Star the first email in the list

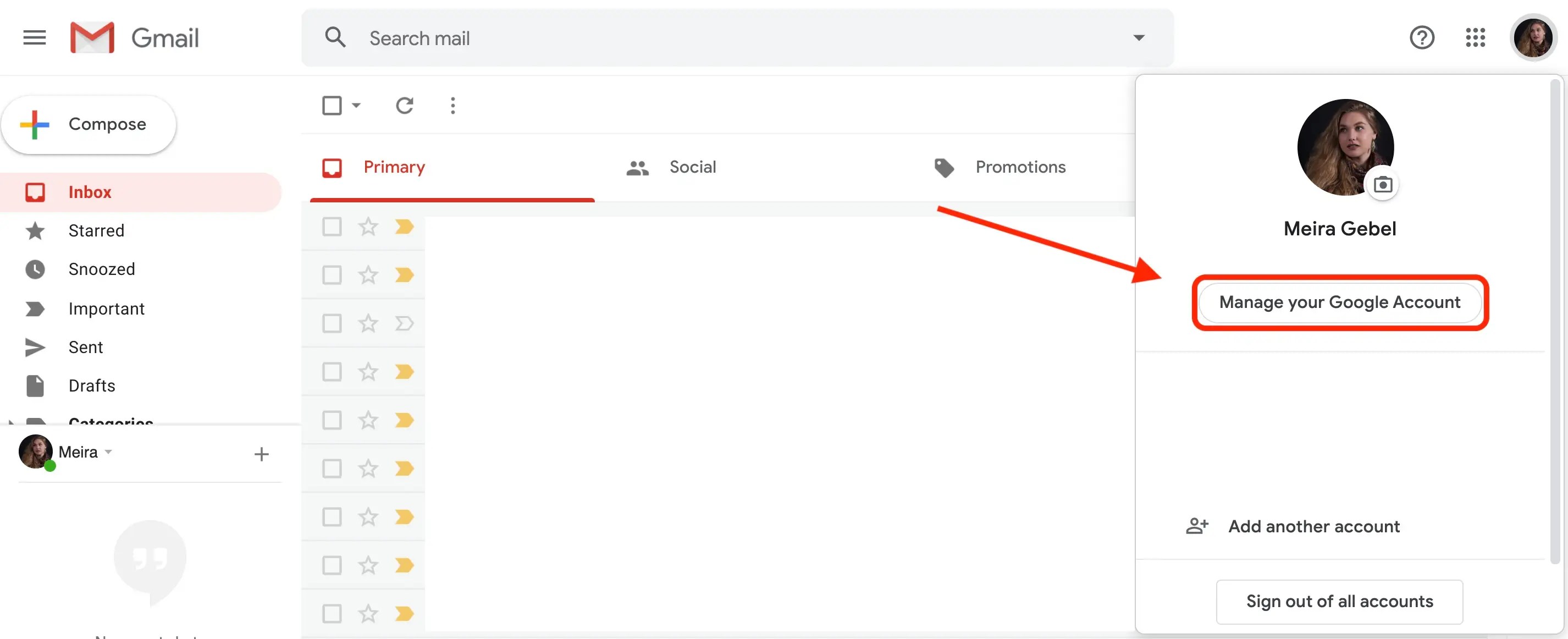pyautogui.click(x=368, y=226)
